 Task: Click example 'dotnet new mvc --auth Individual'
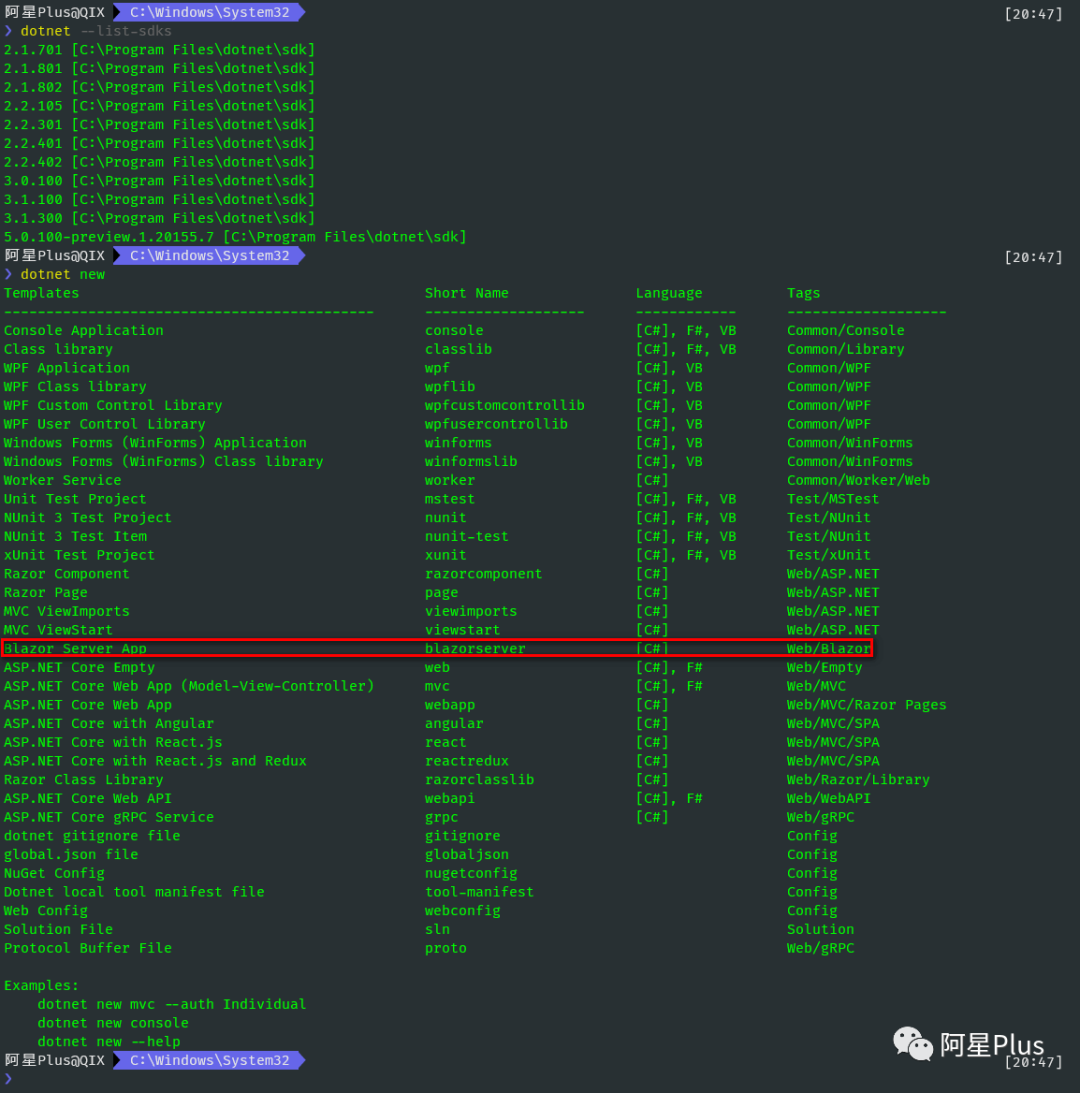[172, 1005]
